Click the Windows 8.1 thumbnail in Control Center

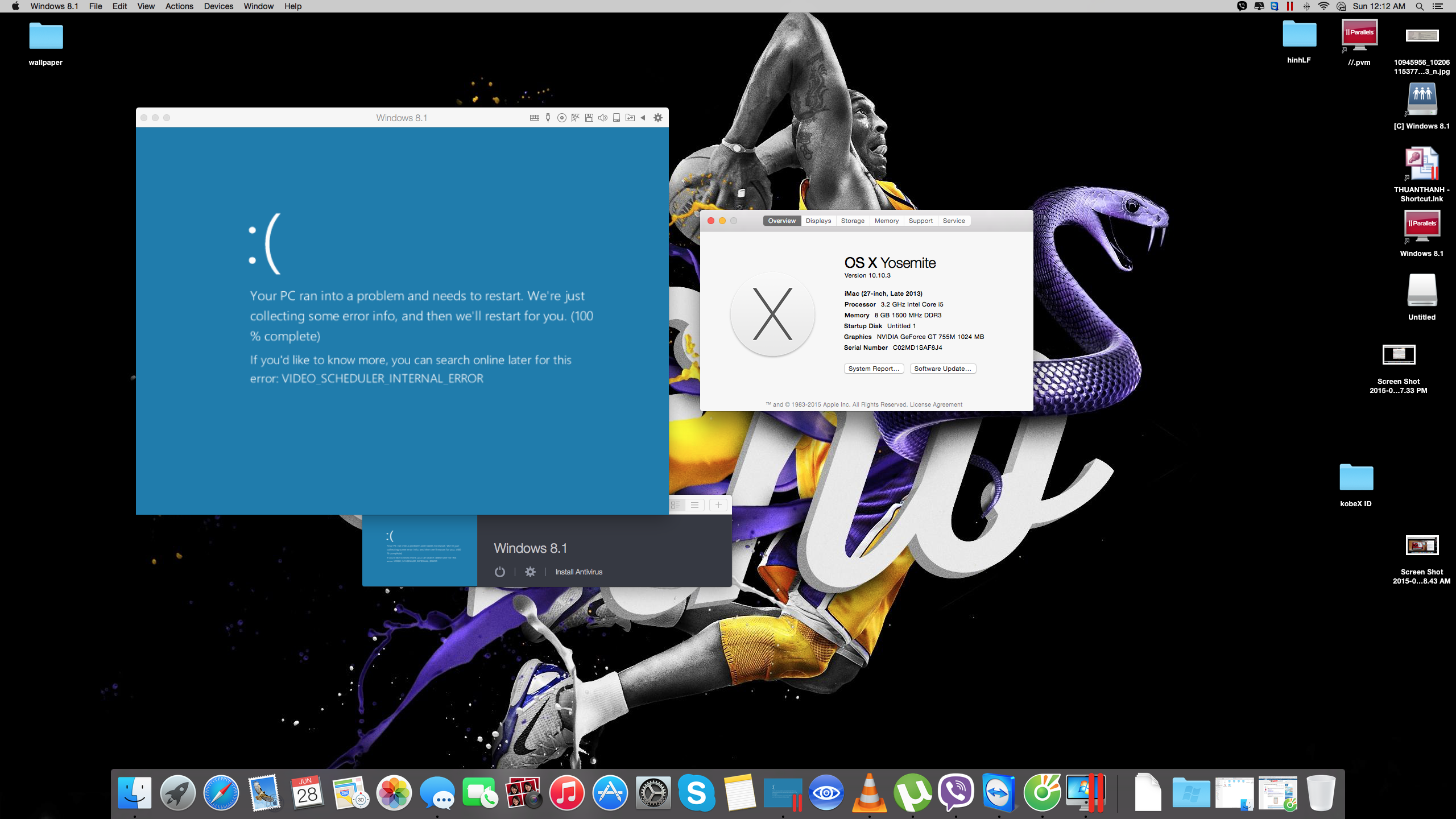(420, 551)
